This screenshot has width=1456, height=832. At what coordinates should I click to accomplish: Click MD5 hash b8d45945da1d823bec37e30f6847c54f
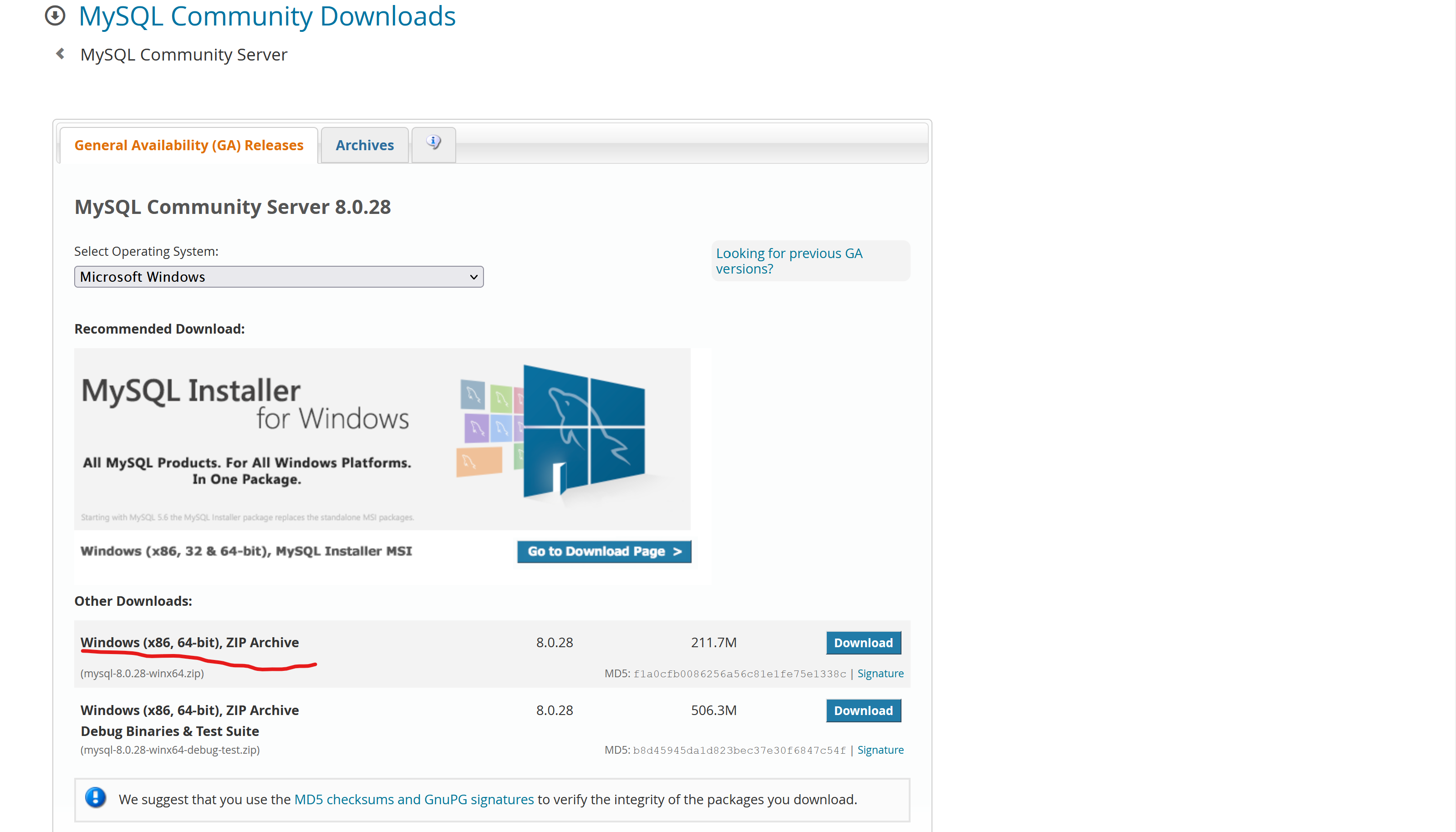pos(739,751)
